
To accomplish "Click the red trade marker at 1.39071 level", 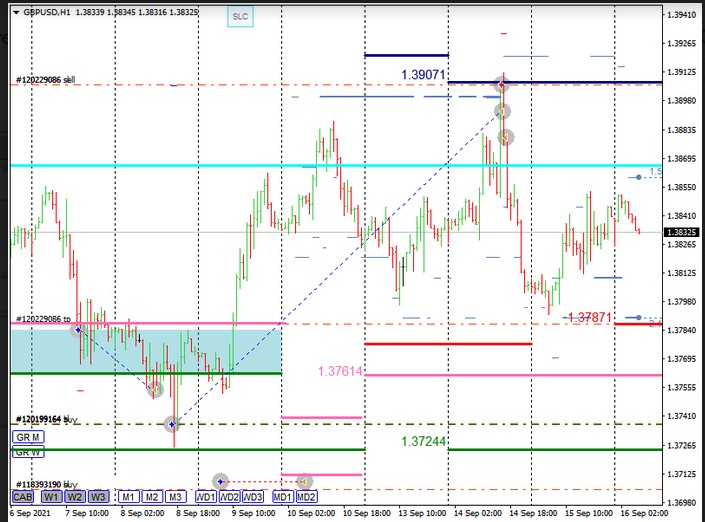I will click(x=502, y=85).
